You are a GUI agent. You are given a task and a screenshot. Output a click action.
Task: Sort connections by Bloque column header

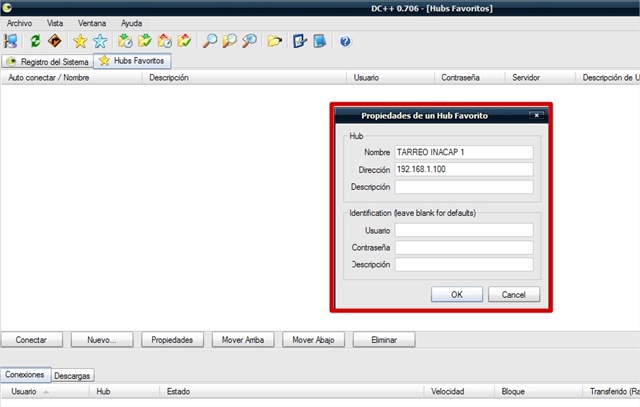pos(538,391)
